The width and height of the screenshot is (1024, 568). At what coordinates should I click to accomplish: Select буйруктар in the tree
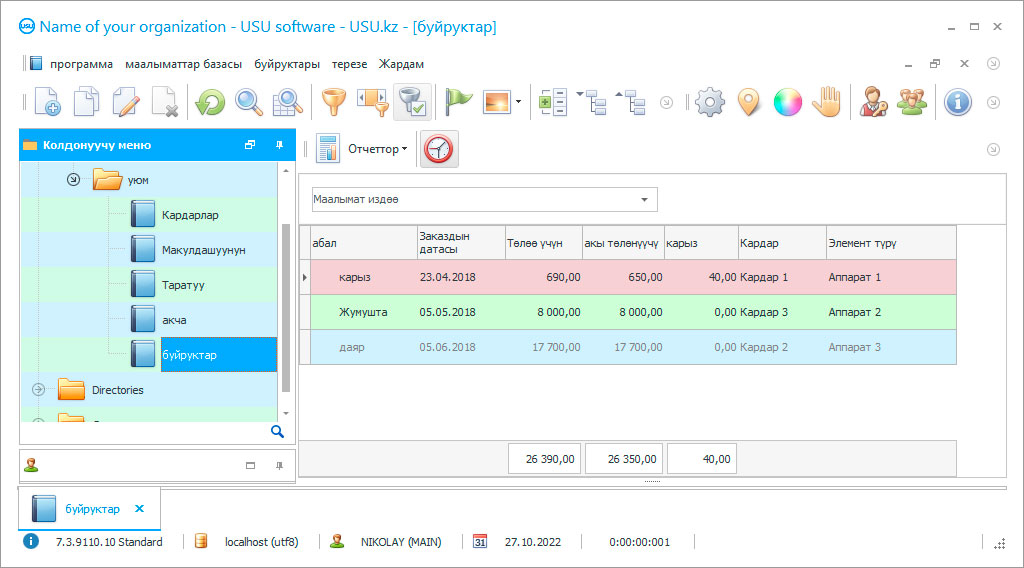(219, 355)
